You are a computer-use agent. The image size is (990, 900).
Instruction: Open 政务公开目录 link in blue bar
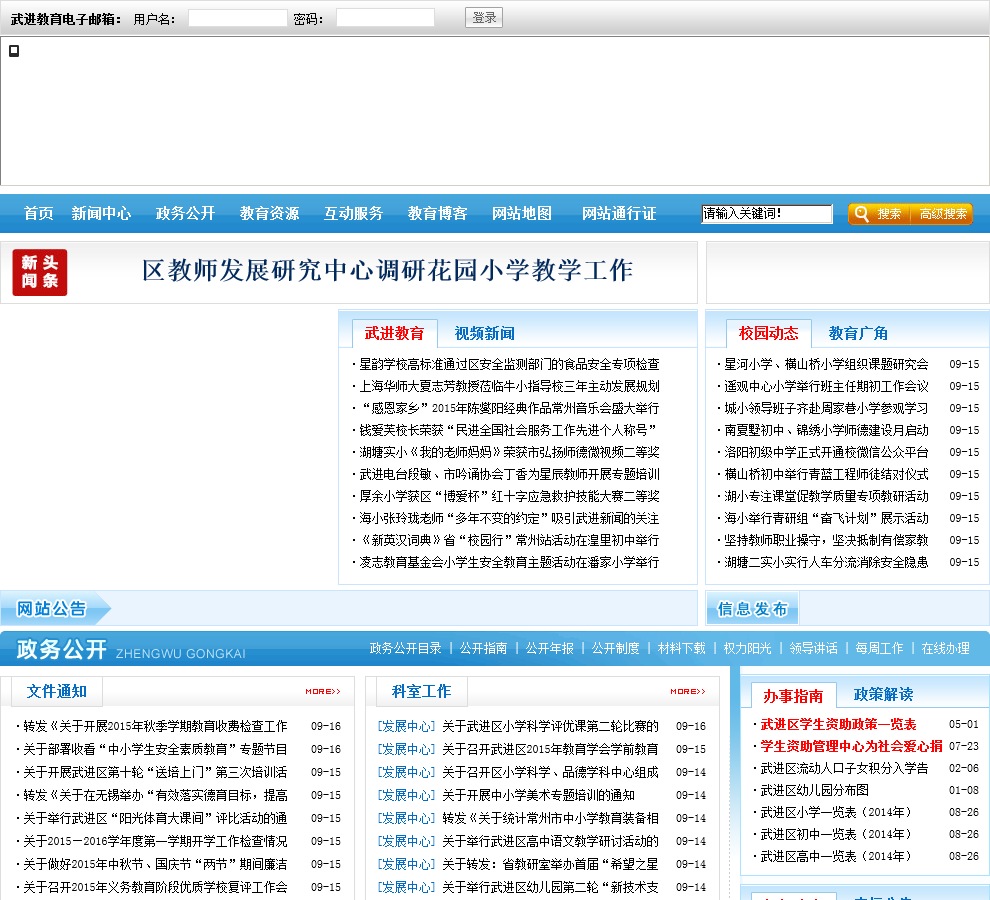pos(405,648)
